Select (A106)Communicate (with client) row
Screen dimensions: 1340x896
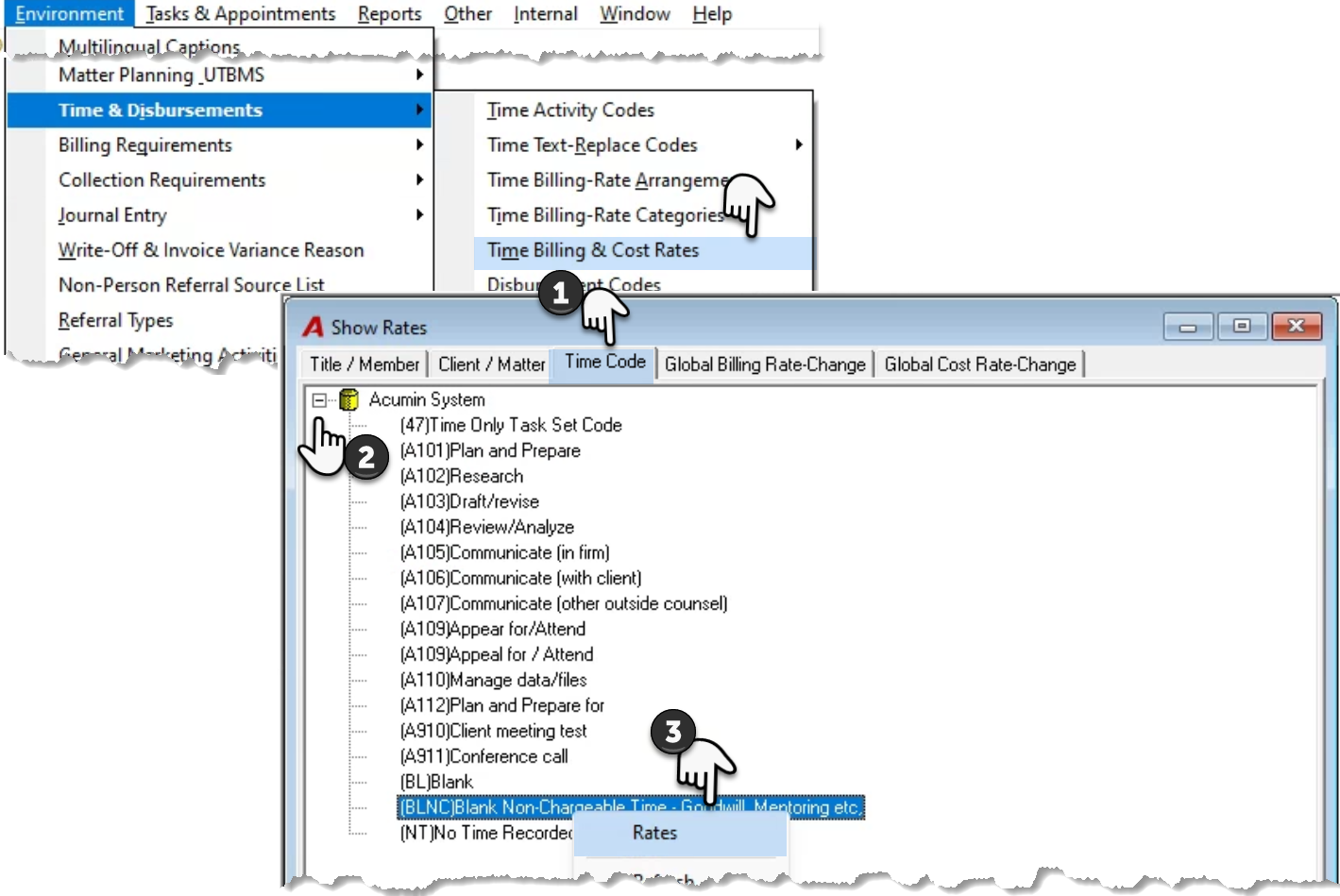click(x=520, y=578)
